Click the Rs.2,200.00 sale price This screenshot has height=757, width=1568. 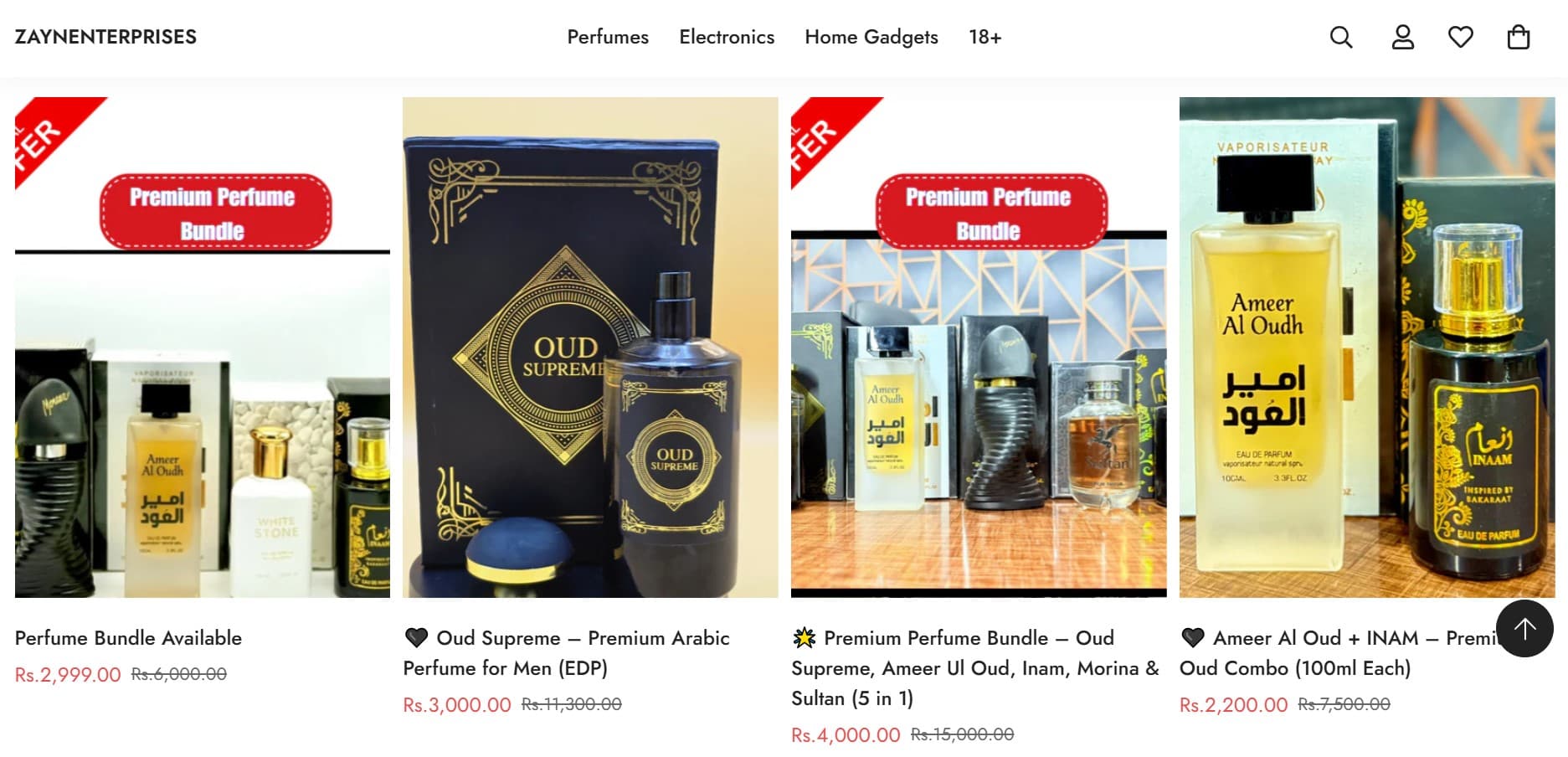[1233, 705]
